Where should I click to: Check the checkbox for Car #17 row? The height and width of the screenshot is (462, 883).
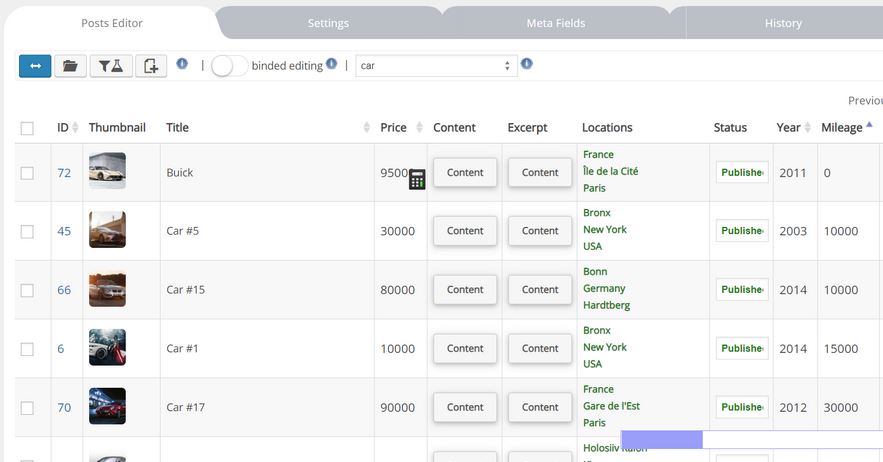pyautogui.click(x=27, y=408)
